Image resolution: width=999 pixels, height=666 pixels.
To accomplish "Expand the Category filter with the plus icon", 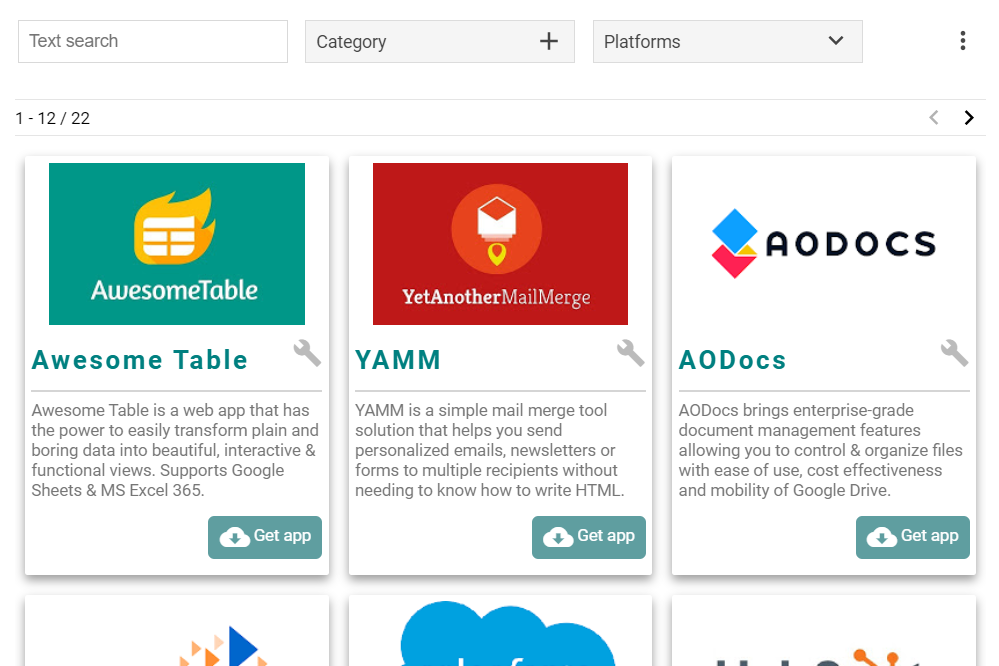I will 549,41.
